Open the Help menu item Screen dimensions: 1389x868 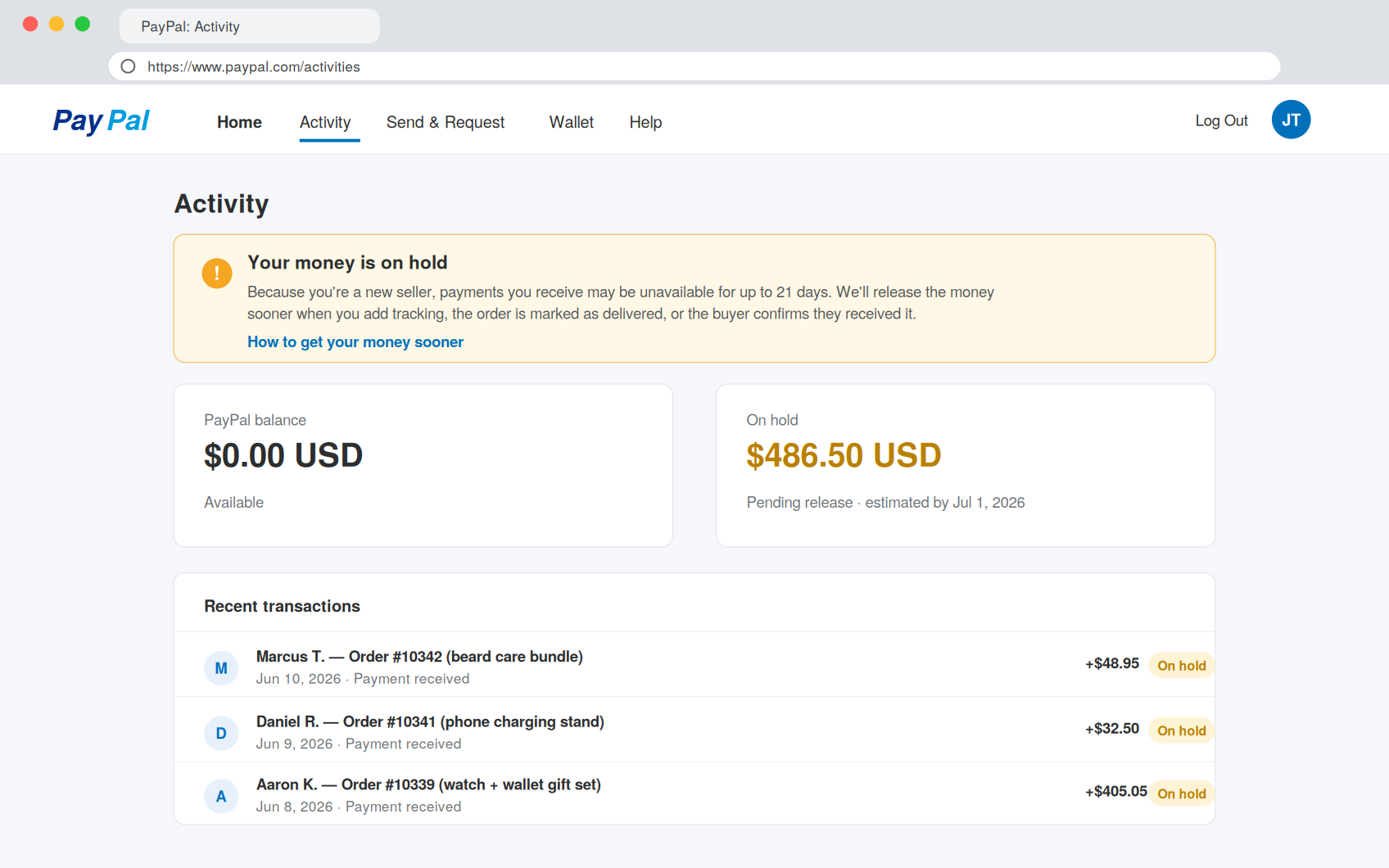pyautogui.click(x=645, y=122)
